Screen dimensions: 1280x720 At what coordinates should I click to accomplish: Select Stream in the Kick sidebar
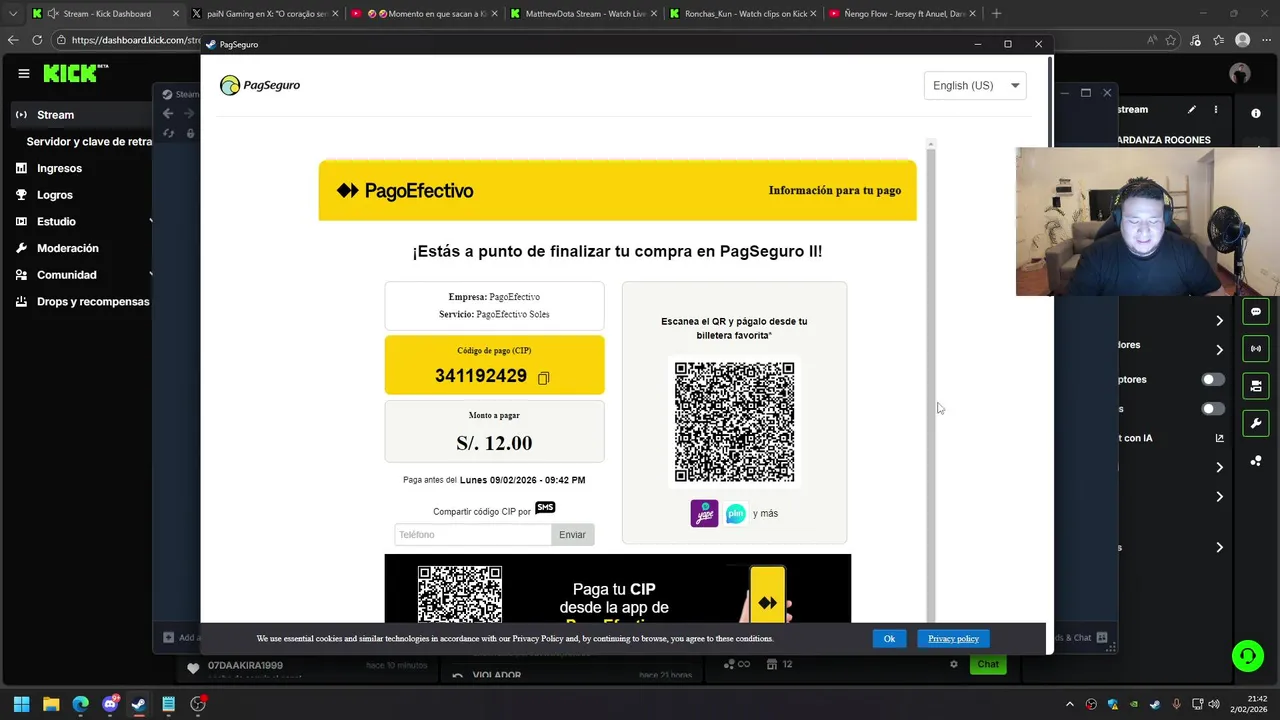(x=80, y=115)
